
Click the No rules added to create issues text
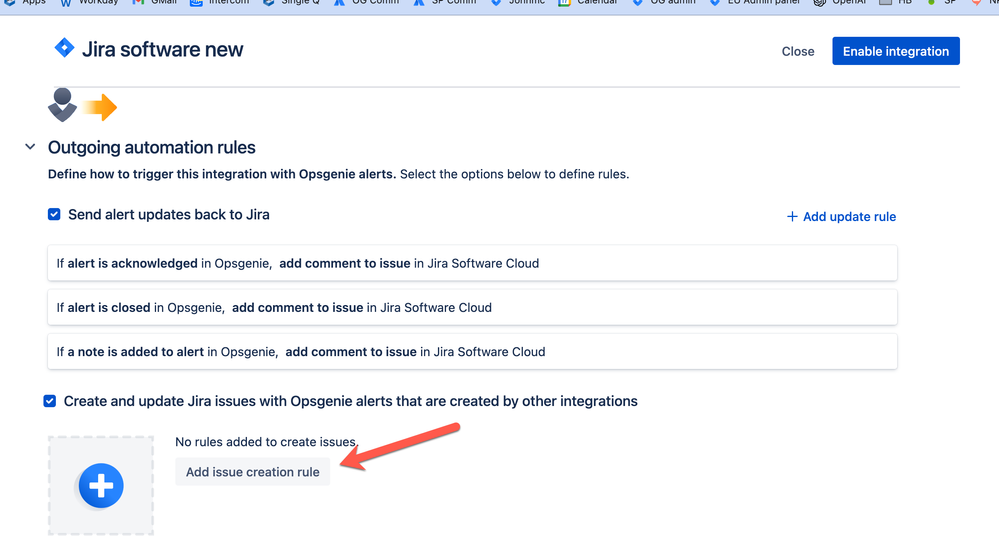(x=266, y=442)
